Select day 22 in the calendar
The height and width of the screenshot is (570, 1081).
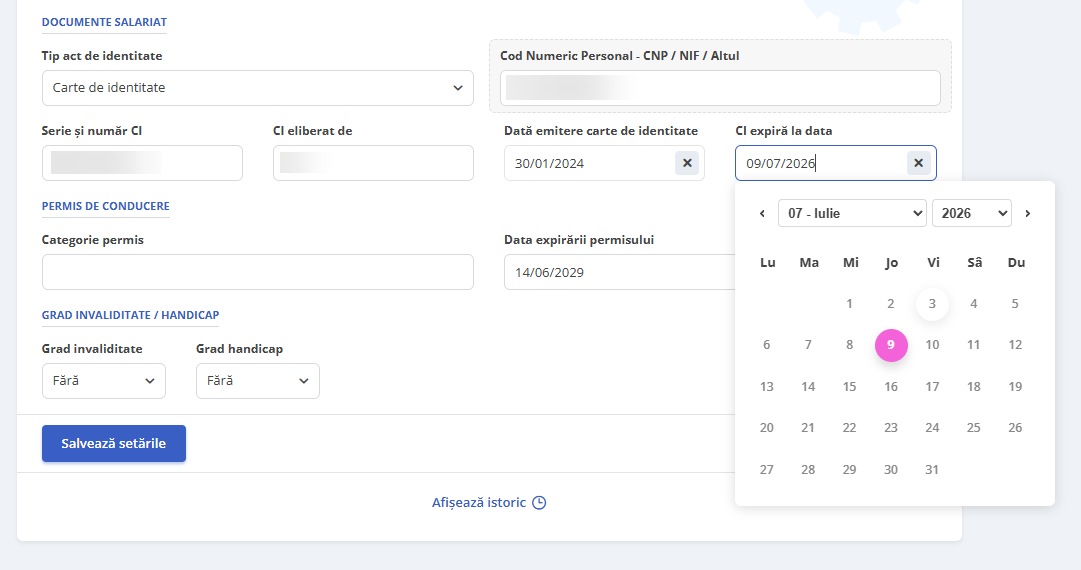coord(849,428)
